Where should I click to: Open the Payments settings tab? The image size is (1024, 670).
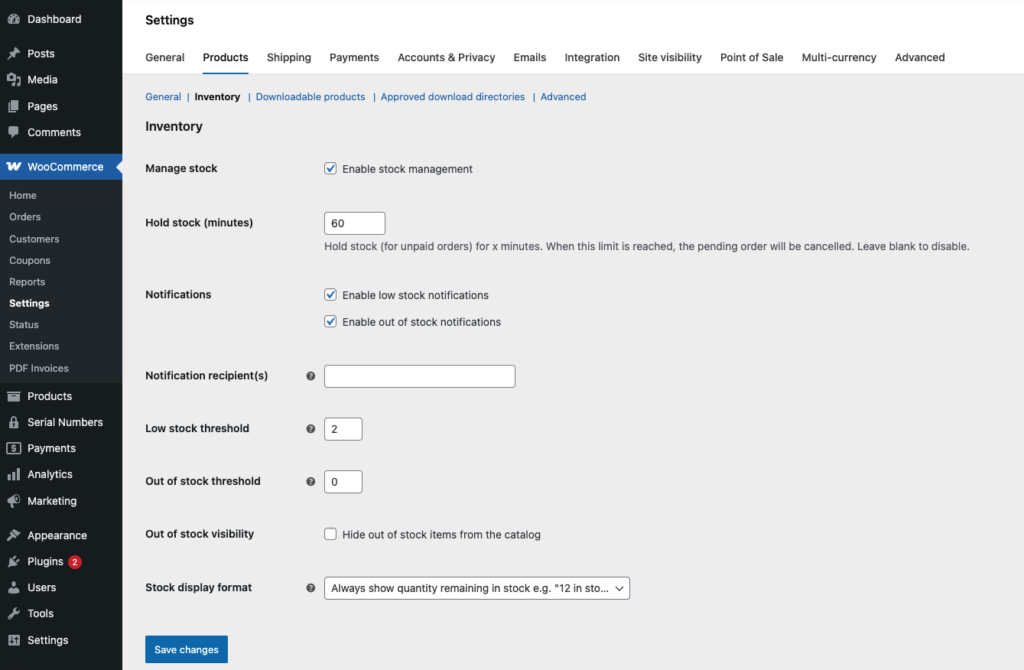pyautogui.click(x=354, y=58)
